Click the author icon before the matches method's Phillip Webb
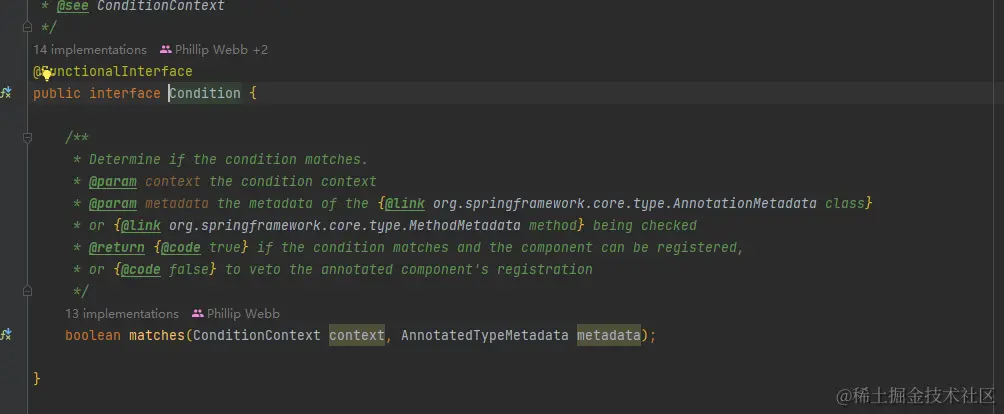The image size is (1004, 414). (198, 314)
